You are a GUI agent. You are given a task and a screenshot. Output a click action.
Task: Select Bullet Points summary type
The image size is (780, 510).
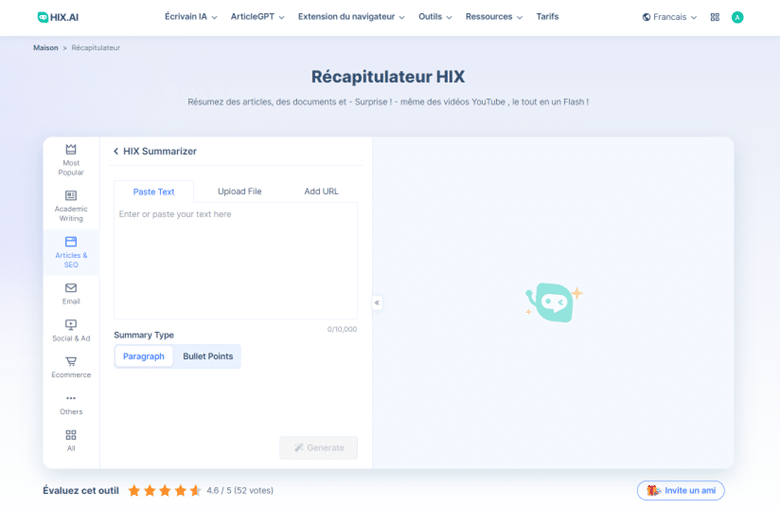pyautogui.click(x=208, y=356)
